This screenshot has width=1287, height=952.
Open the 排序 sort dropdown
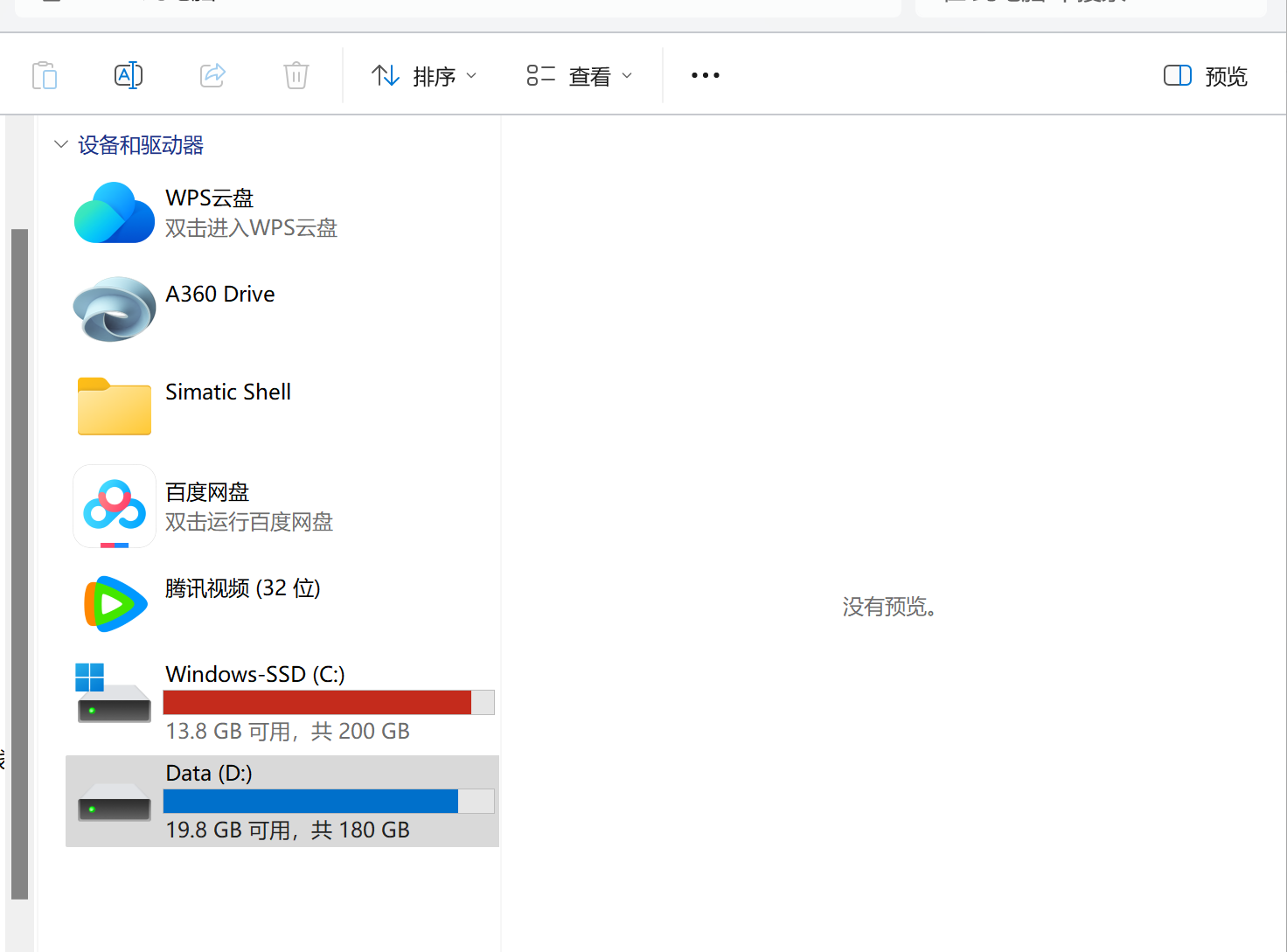pos(424,76)
